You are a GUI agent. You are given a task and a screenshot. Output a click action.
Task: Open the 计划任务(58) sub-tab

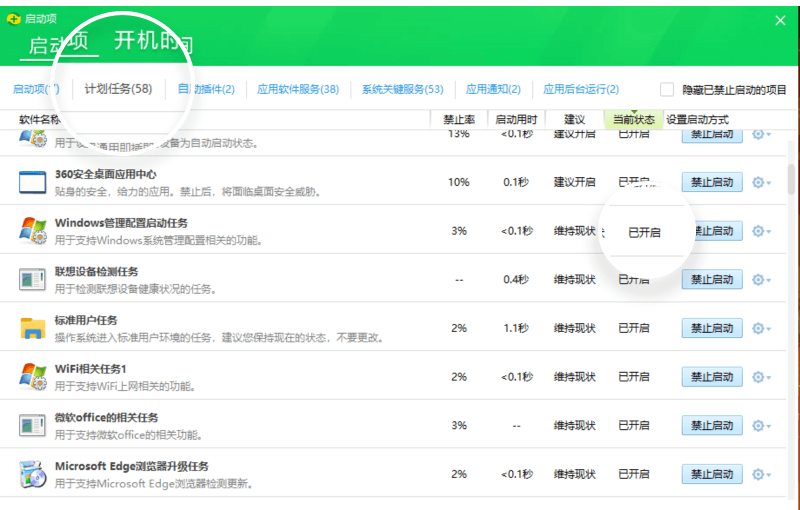point(118,89)
